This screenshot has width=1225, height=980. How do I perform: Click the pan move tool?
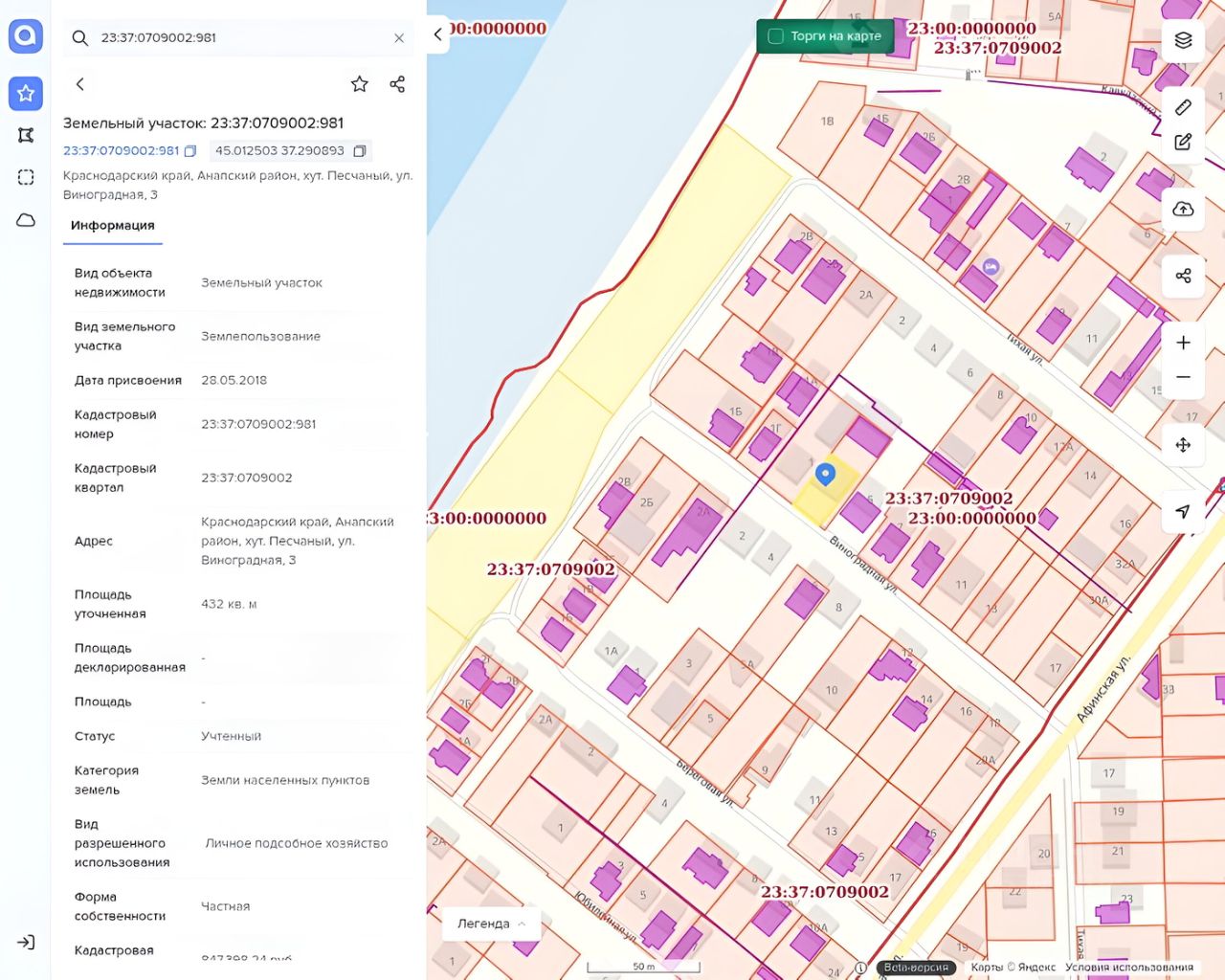(x=1183, y=444)
